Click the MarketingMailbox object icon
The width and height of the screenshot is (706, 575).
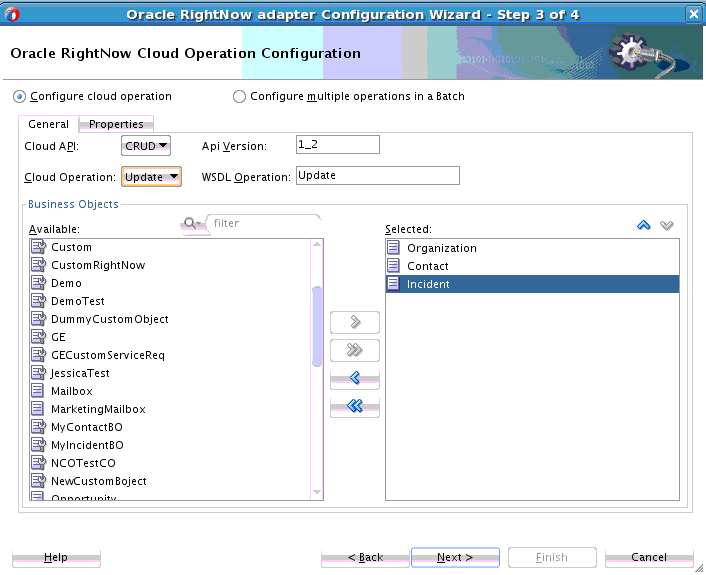point(37,409)
